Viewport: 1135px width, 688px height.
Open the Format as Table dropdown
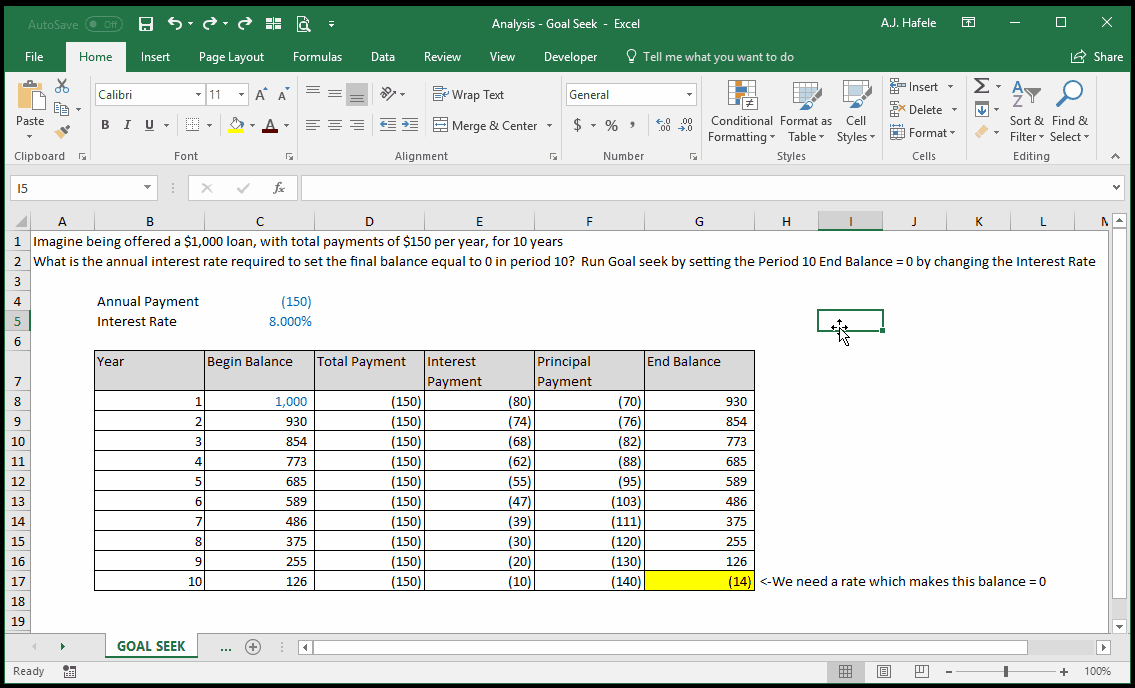806,111
